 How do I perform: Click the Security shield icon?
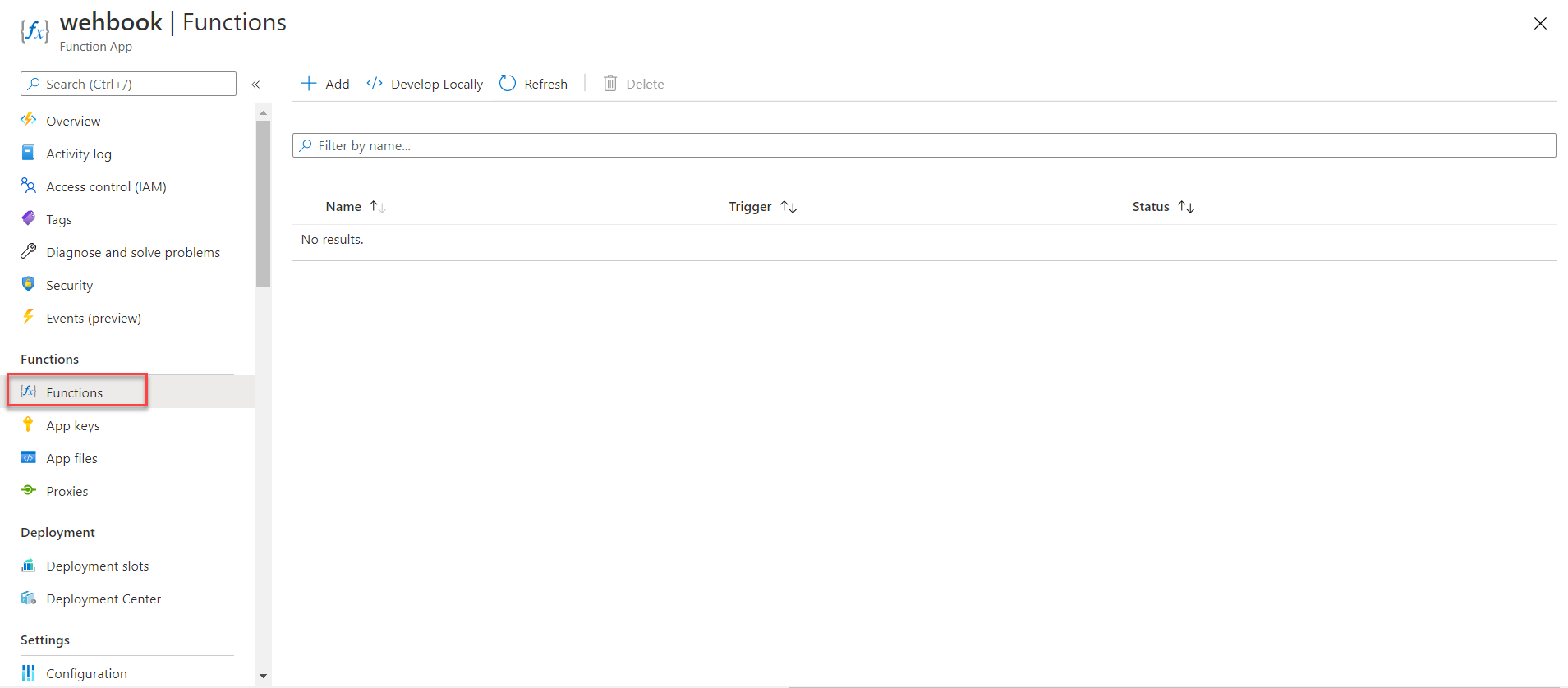pyautogui.click(x=29, y=284)
